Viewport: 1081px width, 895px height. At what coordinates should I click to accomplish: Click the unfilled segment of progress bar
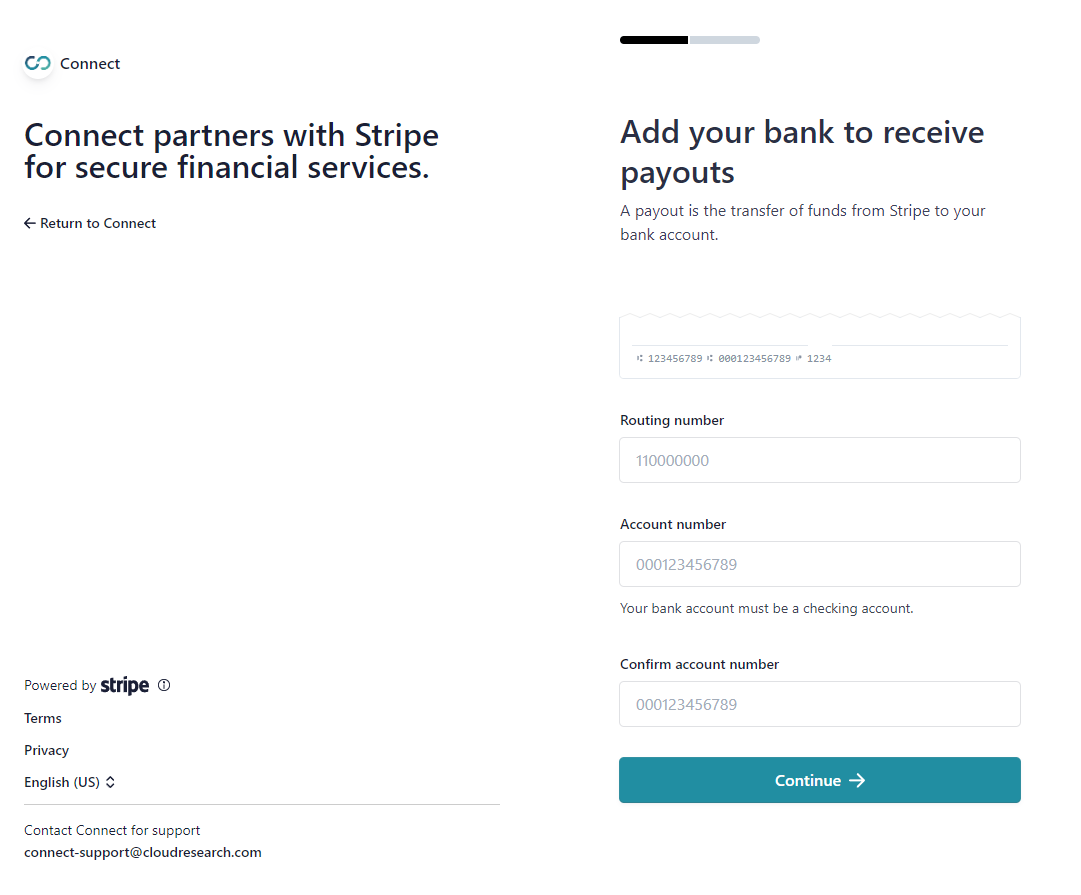point(725,40)
